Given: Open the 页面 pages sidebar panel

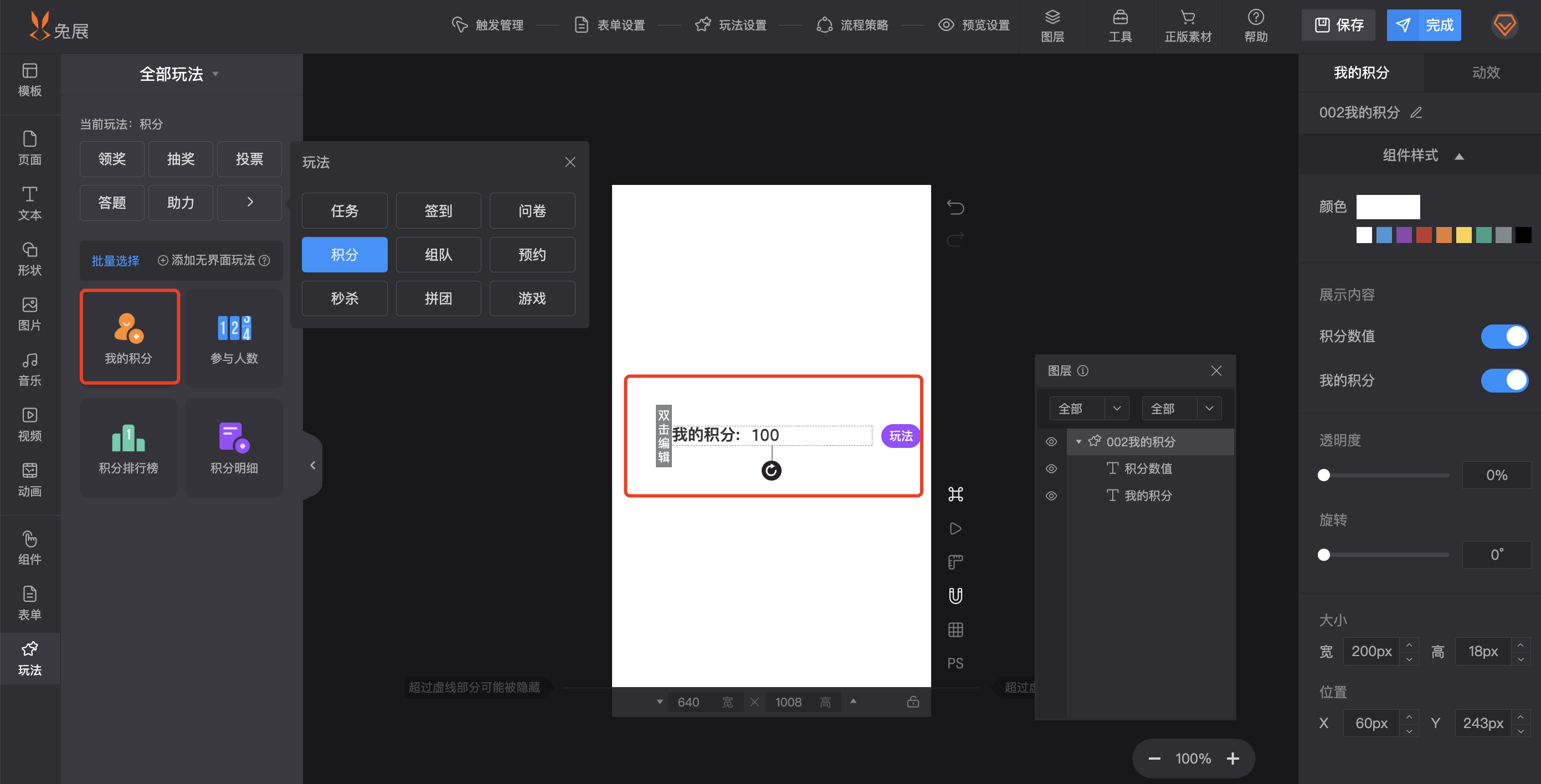Looking at the screenshot, I should 29,148.
